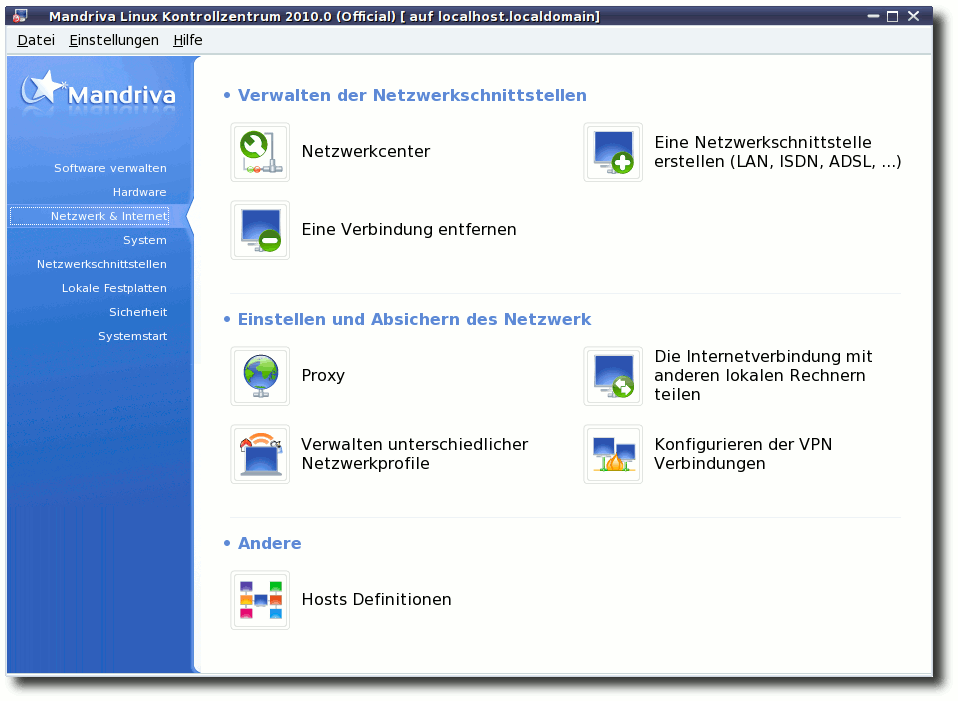Open the Netzwerkcenter icon
This screenshot has height=701, width=958.
[x=260, y=152]
